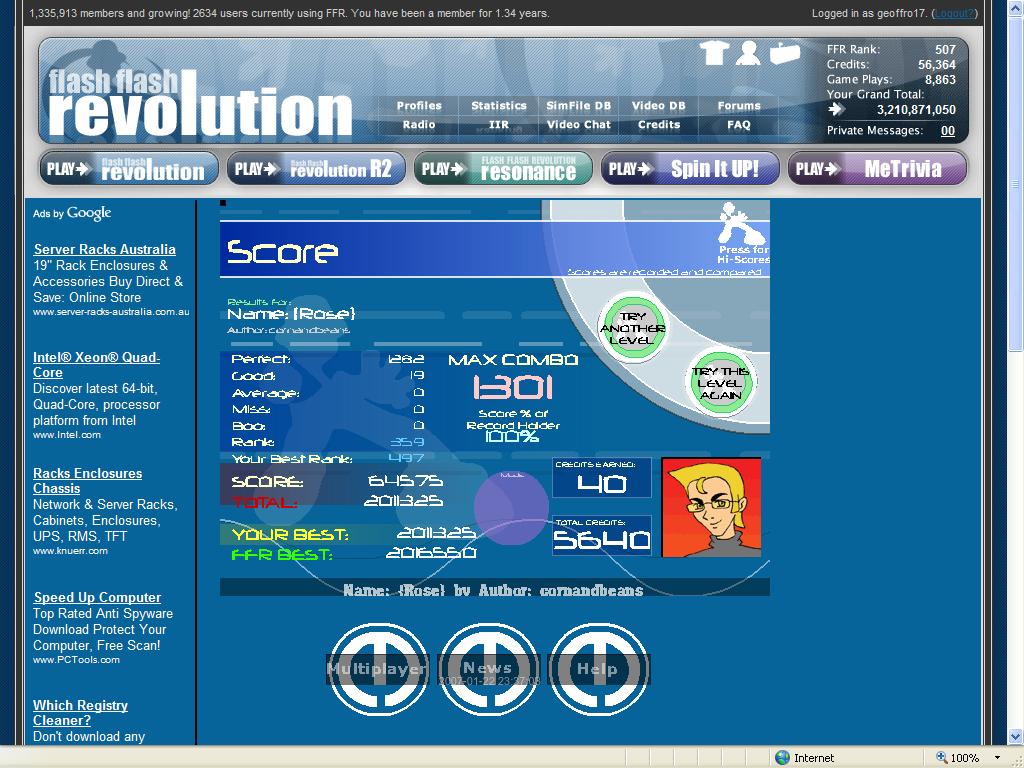Click the Multiplayer circle button
The image size is (1024, 768).
377,669
